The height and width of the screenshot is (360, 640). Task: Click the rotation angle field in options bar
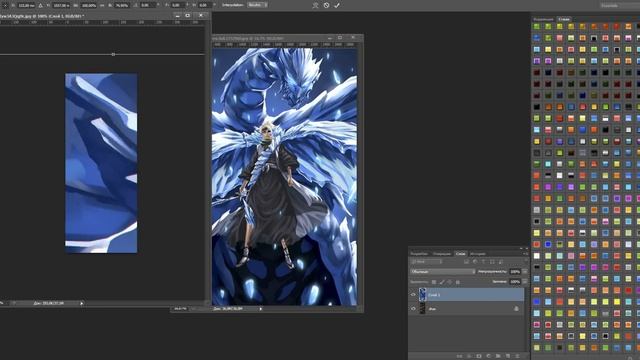[x=148, y=5]
